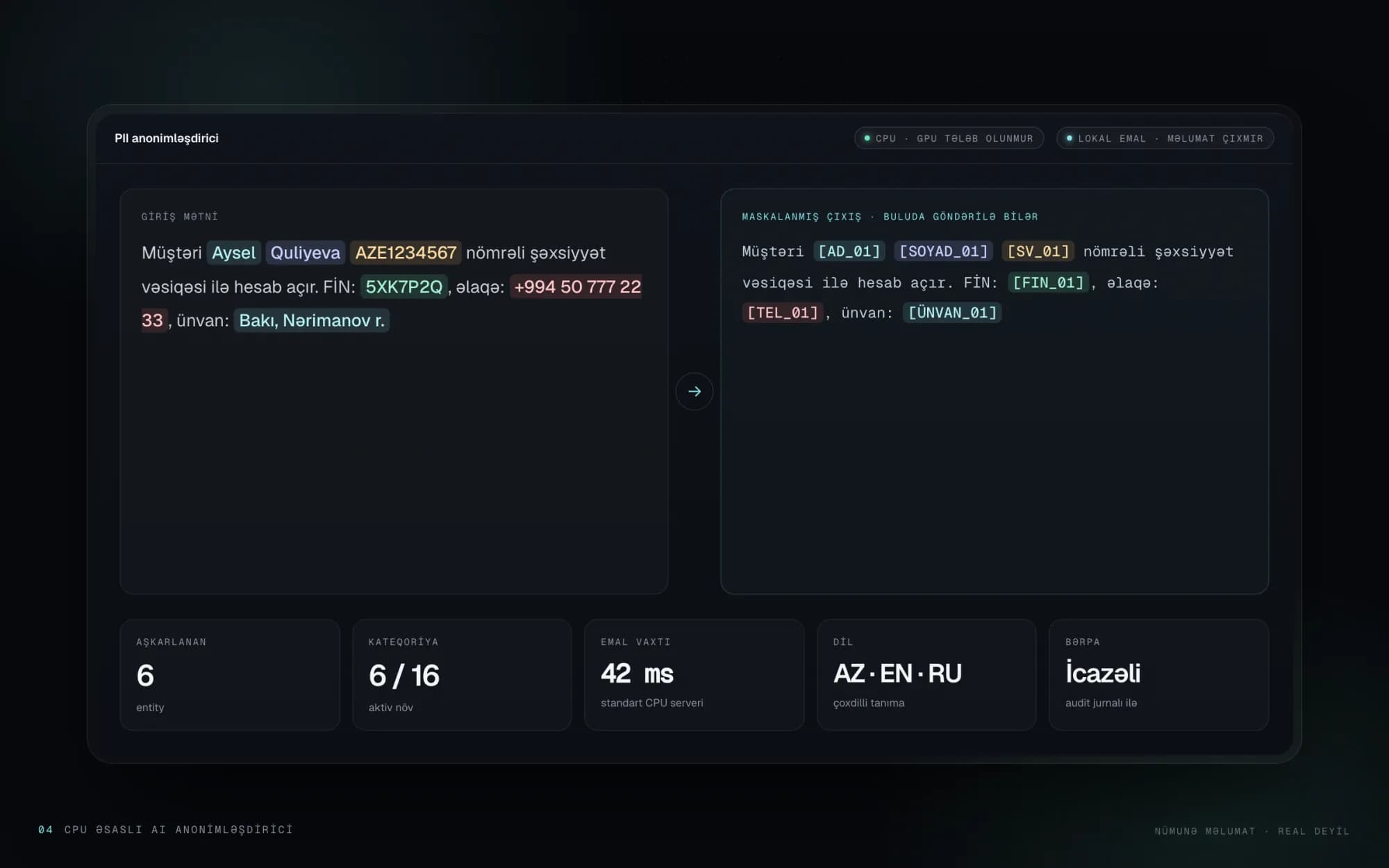This screenshot has width=1389, height=868.
Task: Click the [ÜNVAN_01] mask token
Action: tap(952, 313)
